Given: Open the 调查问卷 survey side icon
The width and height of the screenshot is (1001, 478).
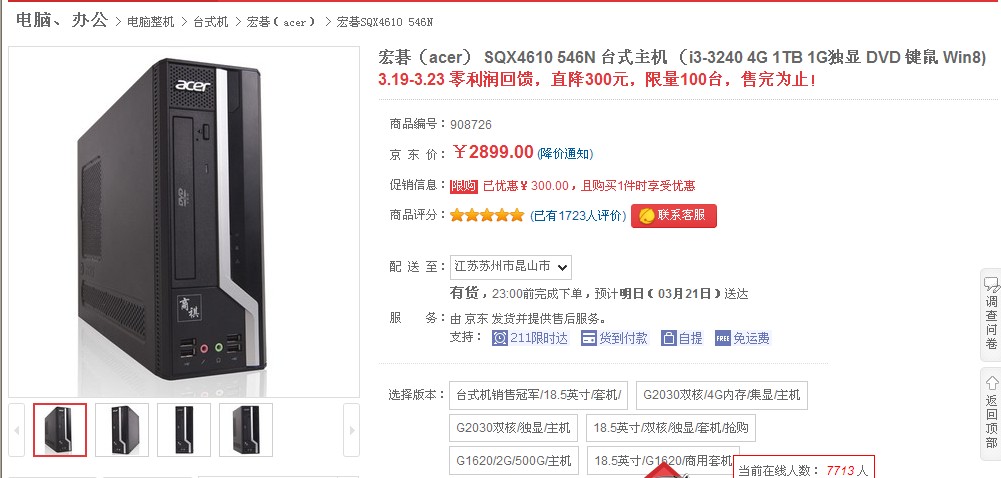Looking at the screenshot, I should click(x=991, y=284).
